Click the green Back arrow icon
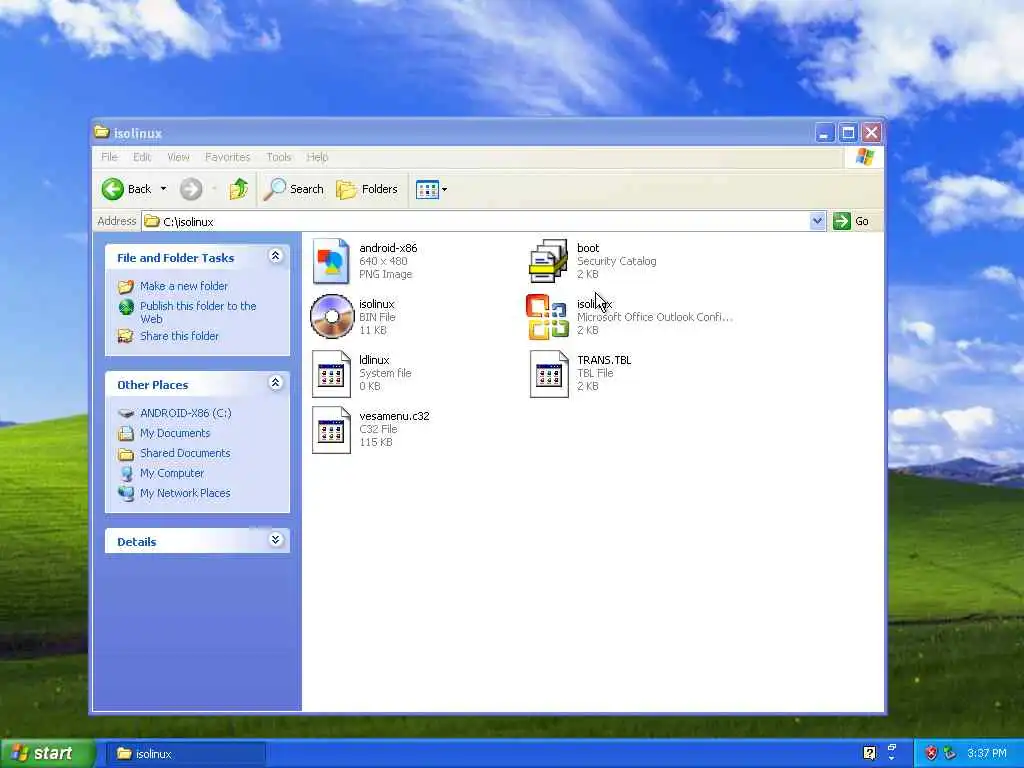Image resolution: width=1024 pixels, height=768 pixels. 112,189
